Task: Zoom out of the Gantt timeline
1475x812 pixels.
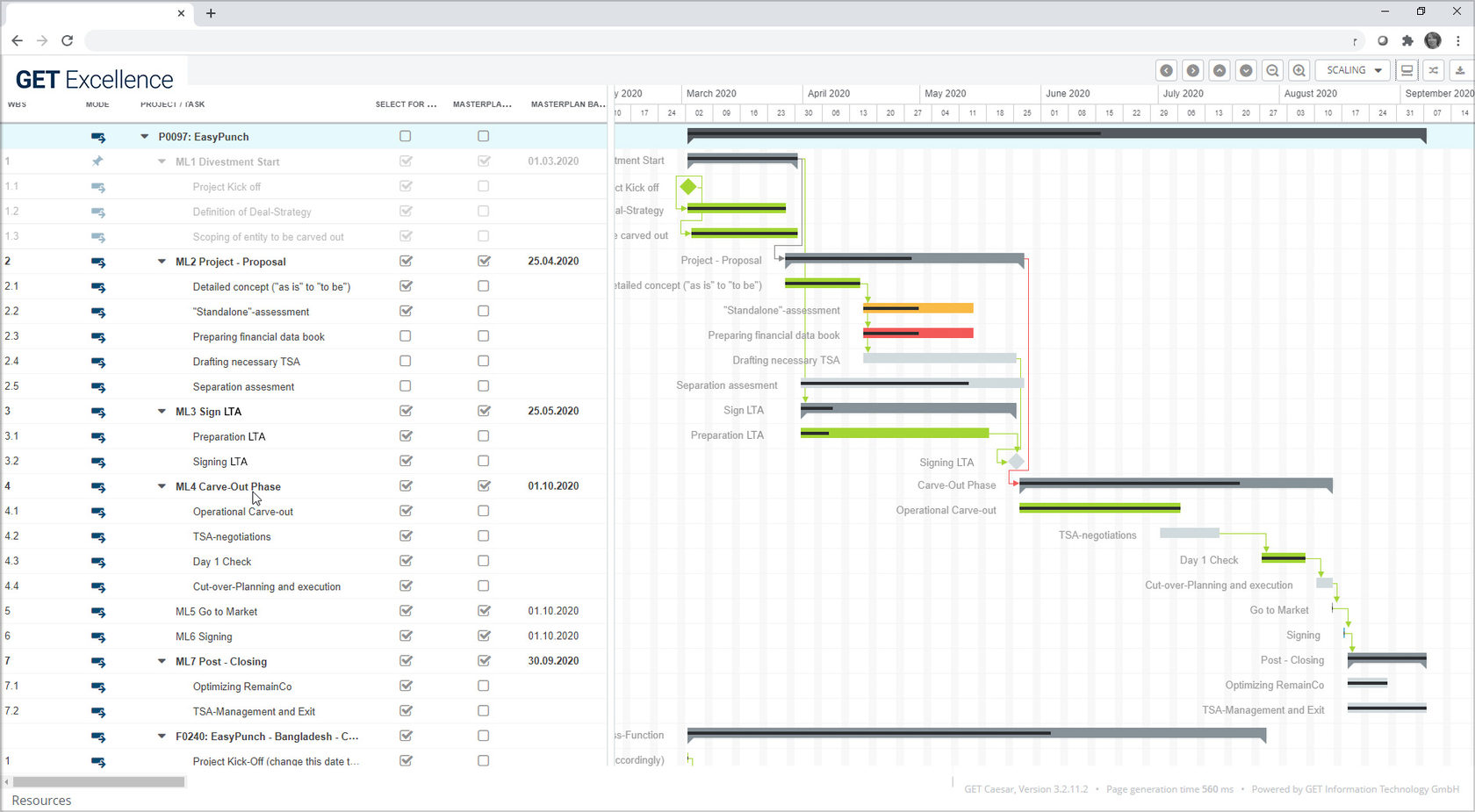Action: click(x=1272, y=70)
